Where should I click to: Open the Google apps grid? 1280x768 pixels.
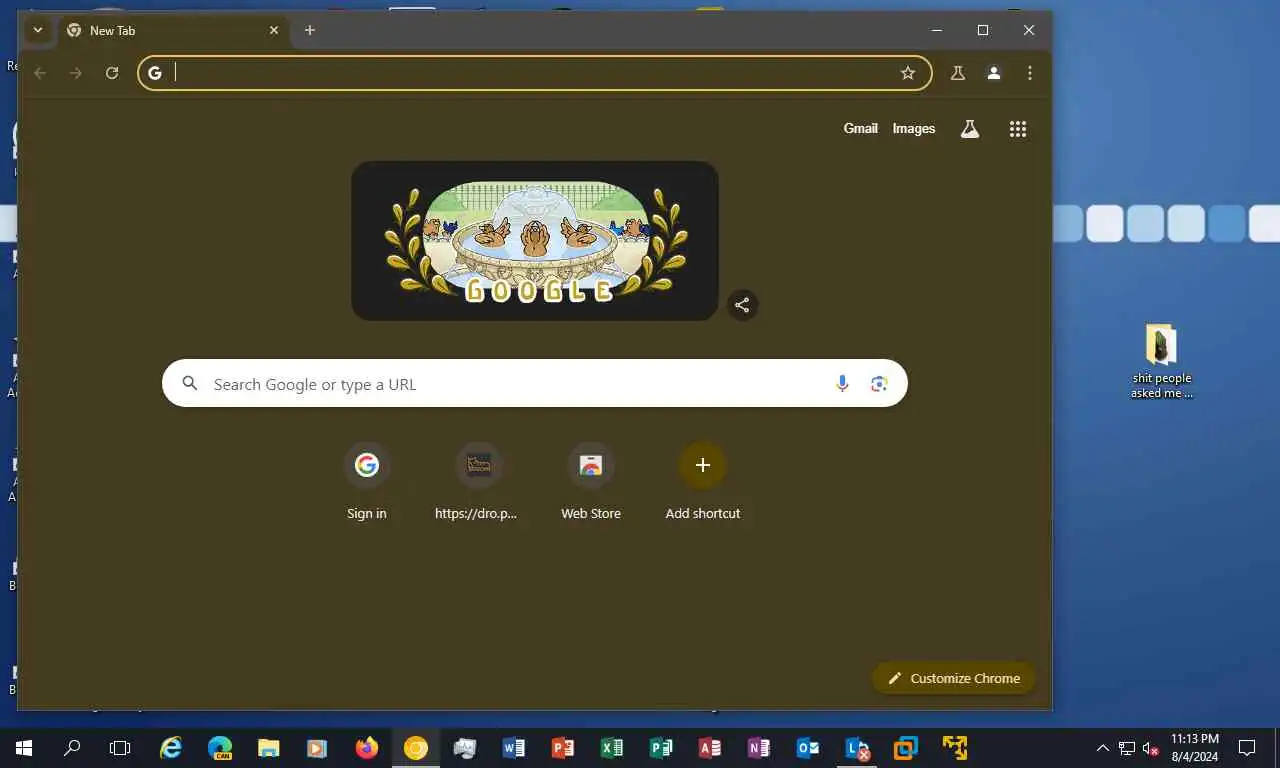pyautogui.click(x=1018, y=129)
